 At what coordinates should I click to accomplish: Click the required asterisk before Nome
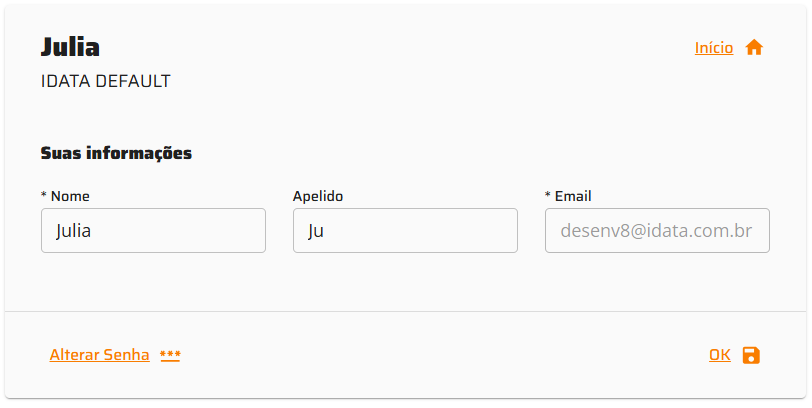[x=44, y=196]
